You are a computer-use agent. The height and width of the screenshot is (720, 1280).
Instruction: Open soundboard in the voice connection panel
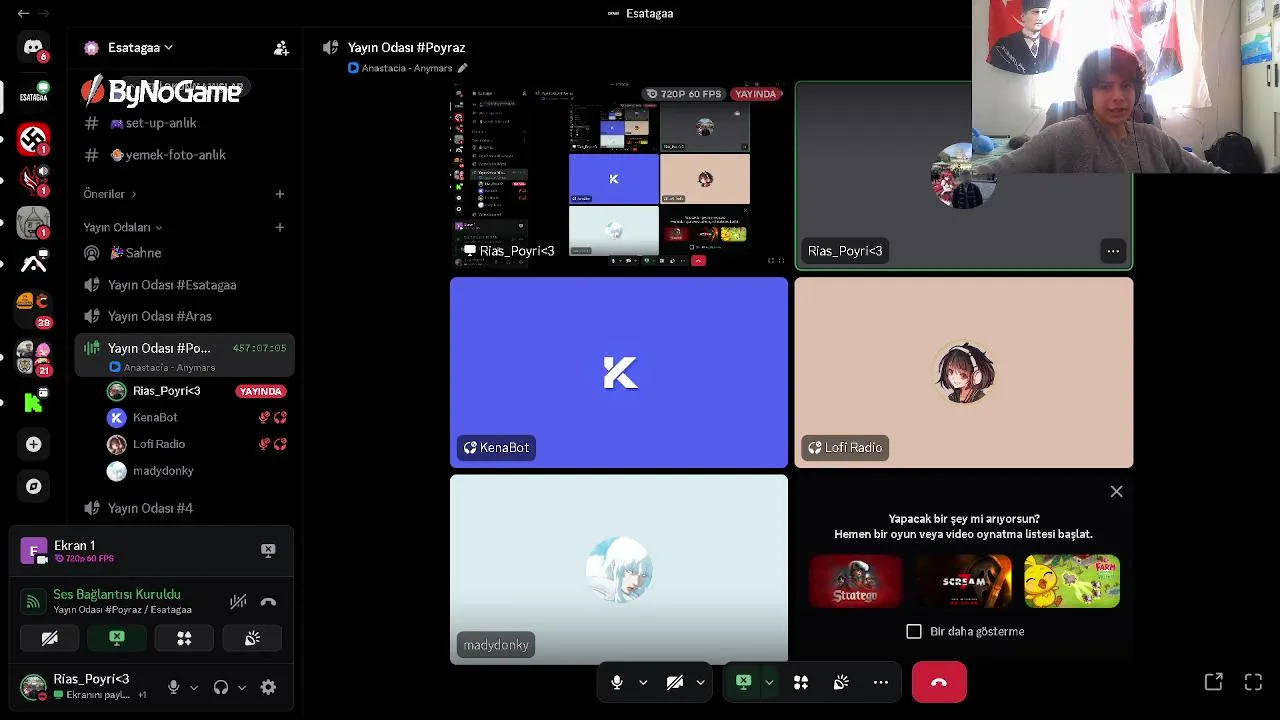pos(252,638)
